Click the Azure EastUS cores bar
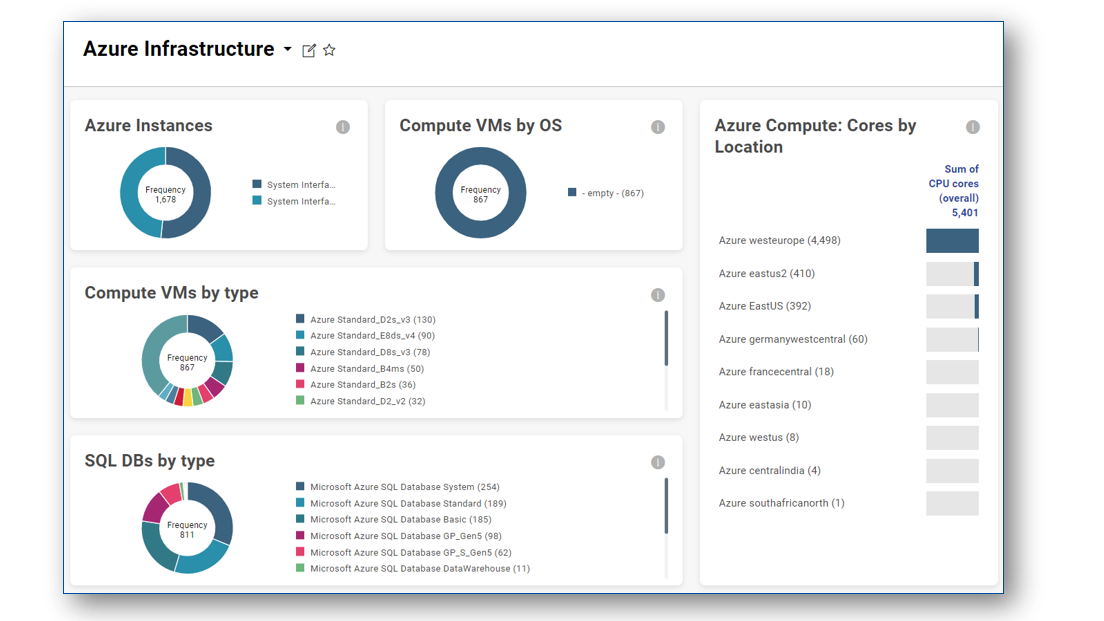The image size is (1104, 621). [952, 306]
